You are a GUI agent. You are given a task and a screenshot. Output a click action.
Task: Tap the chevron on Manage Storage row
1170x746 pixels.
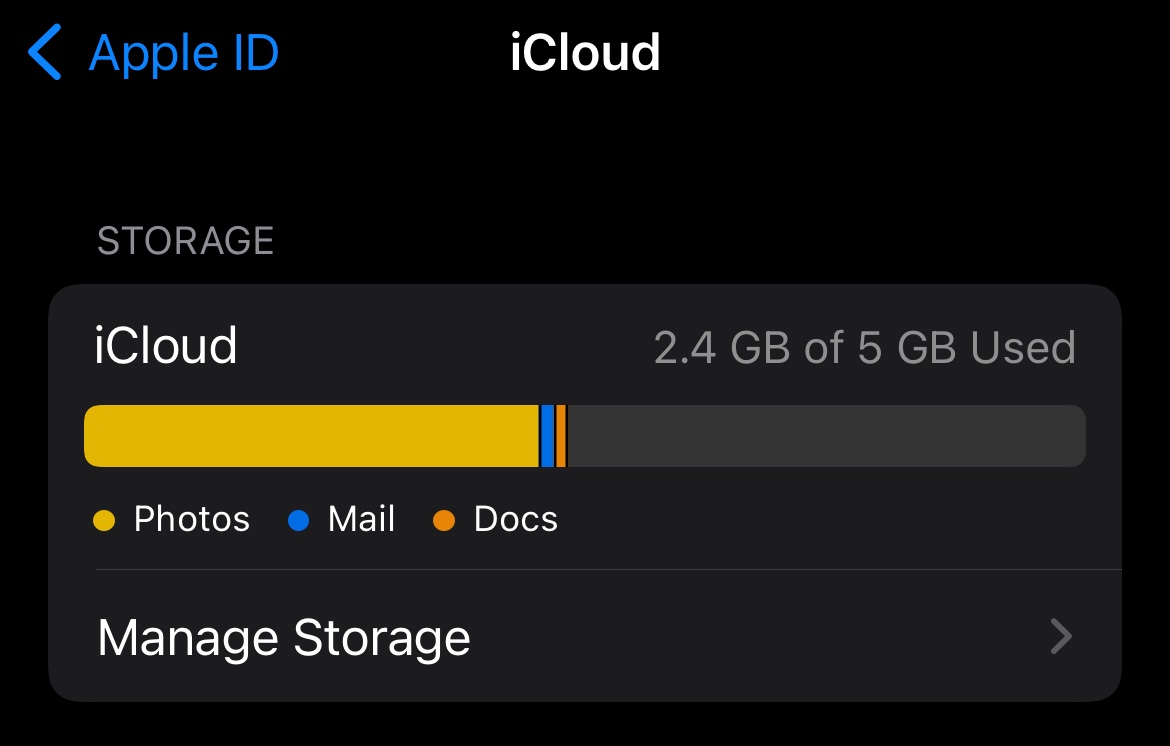pos(1061,637)
